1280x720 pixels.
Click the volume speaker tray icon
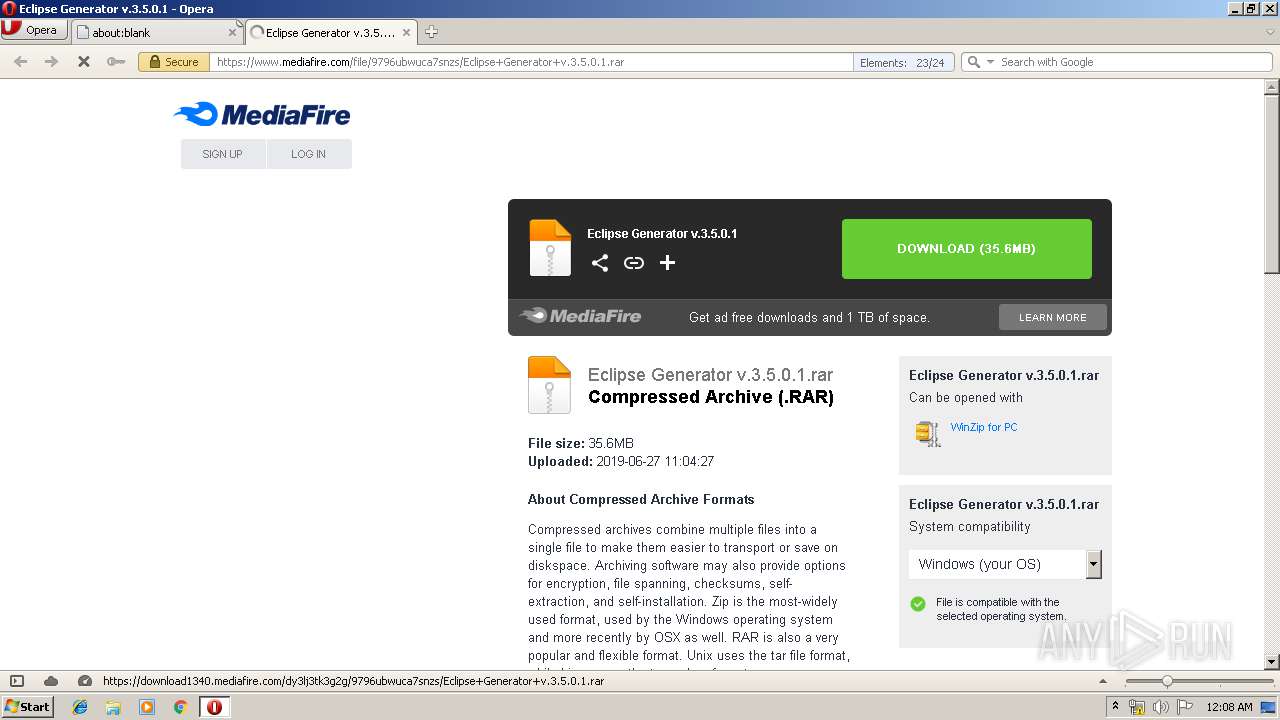1161,707
